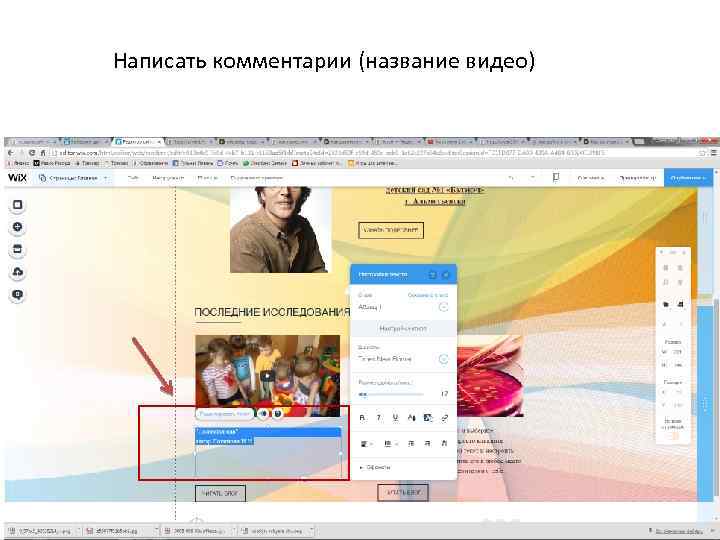Click the browser back arrow
The height and width of the screenshot is (540, 720).
pyautogui.click(x=11, y=153)
